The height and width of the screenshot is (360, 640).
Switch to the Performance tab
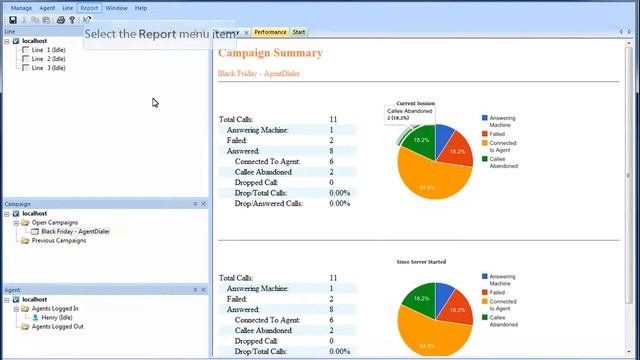point(270,32)
